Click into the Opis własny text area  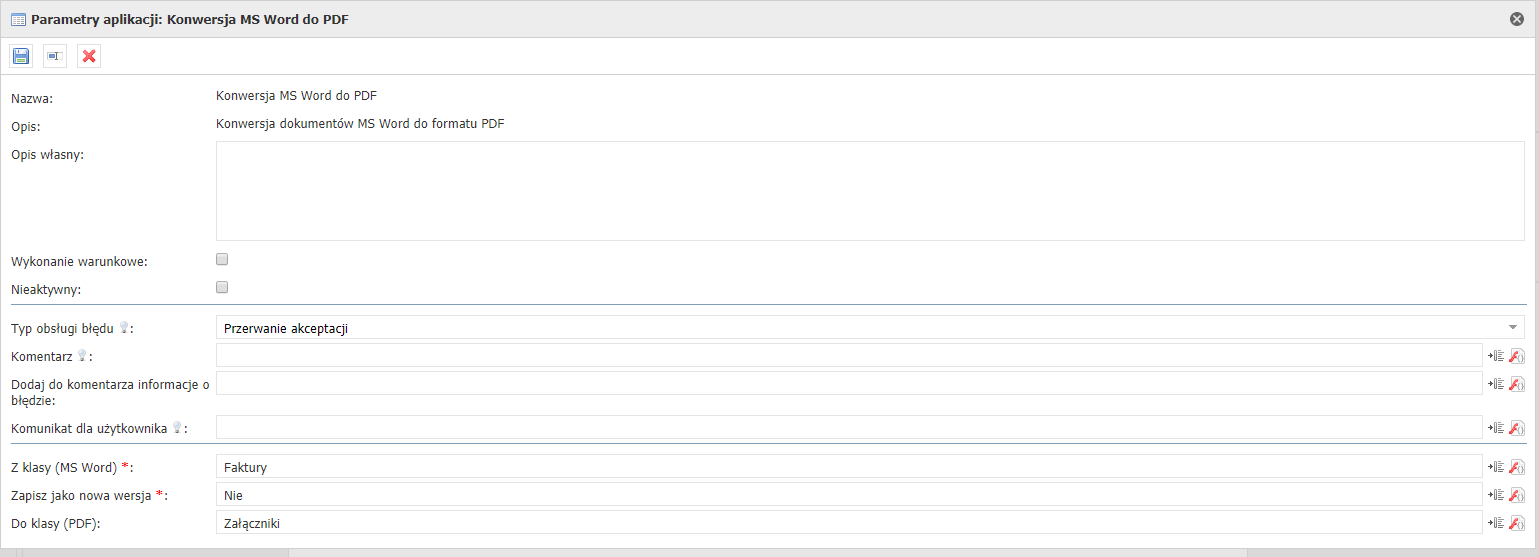[x=870, y=191]
